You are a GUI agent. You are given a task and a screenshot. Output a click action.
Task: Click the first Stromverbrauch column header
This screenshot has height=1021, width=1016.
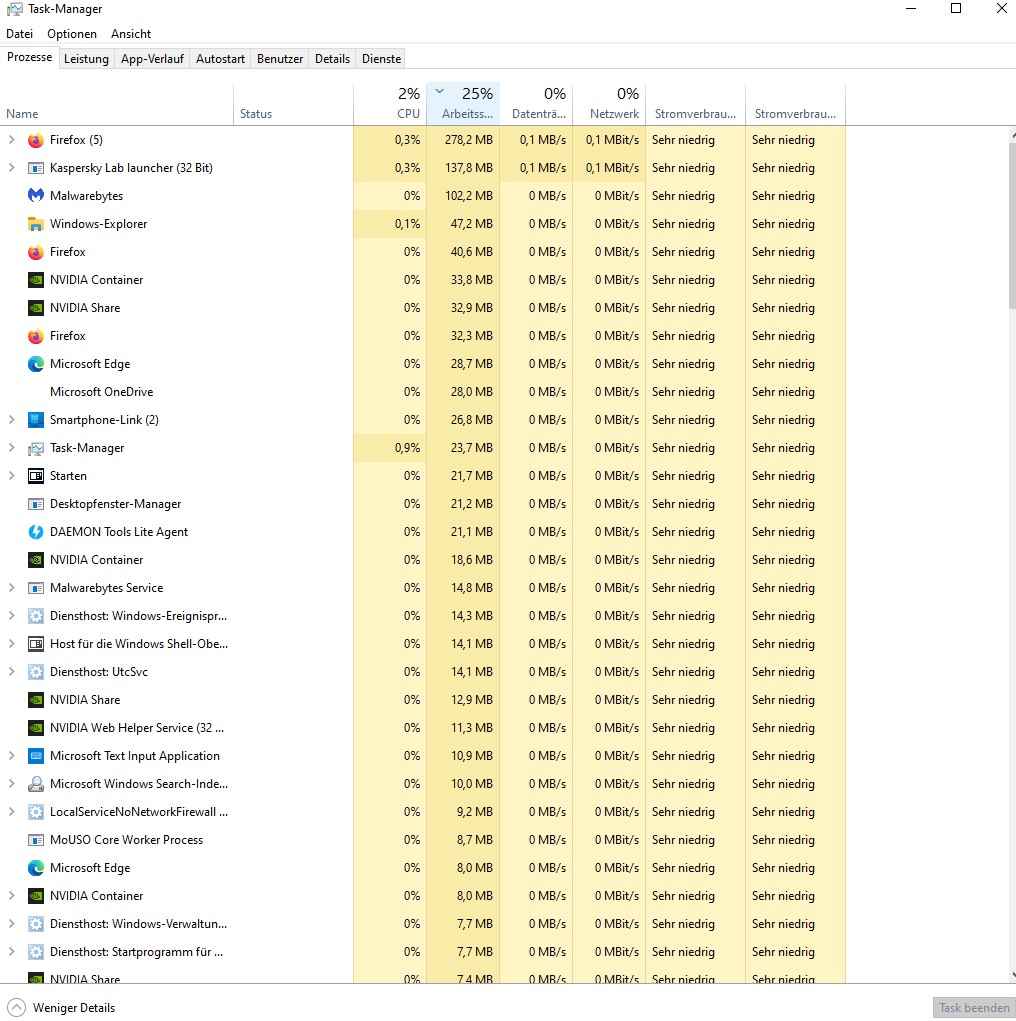click(695, 104)
